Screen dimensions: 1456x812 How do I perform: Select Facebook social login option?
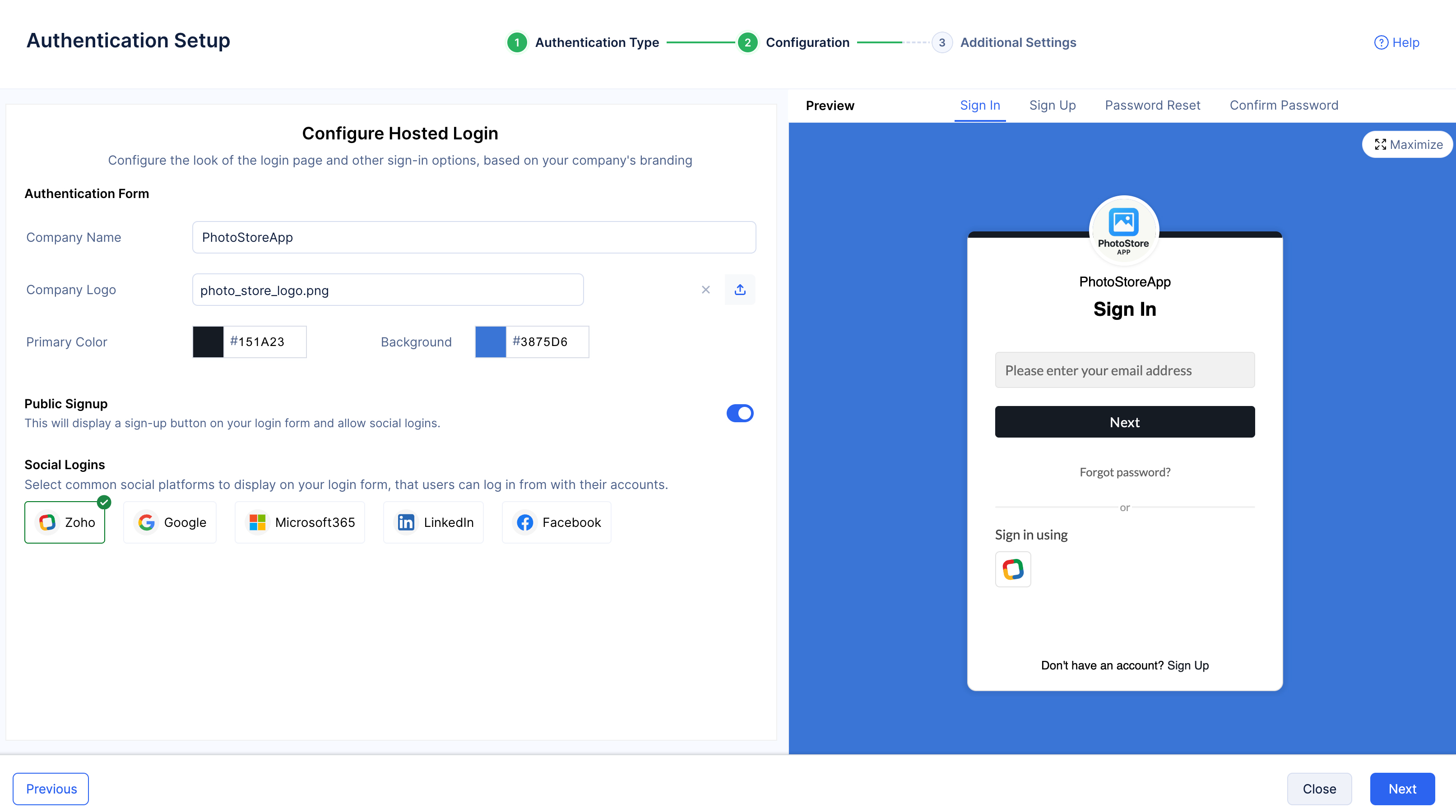pos(556,522)
